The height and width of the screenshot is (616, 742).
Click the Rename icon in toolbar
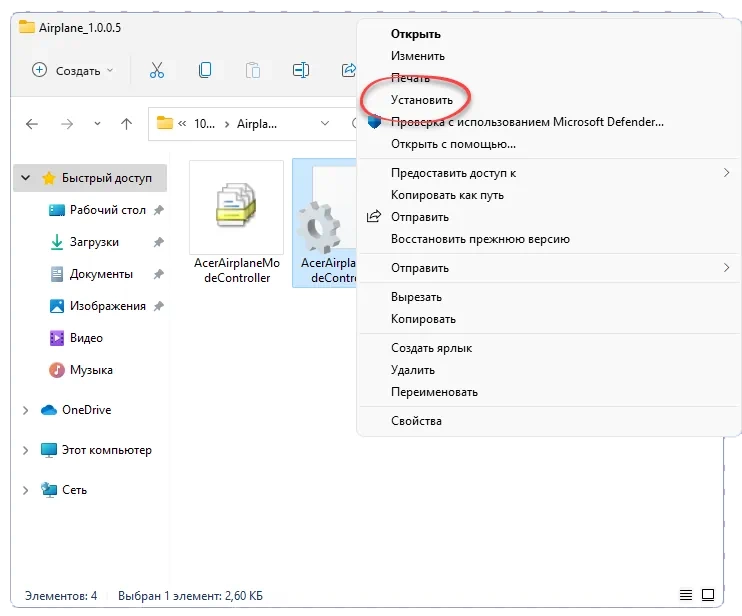[301, 70]
